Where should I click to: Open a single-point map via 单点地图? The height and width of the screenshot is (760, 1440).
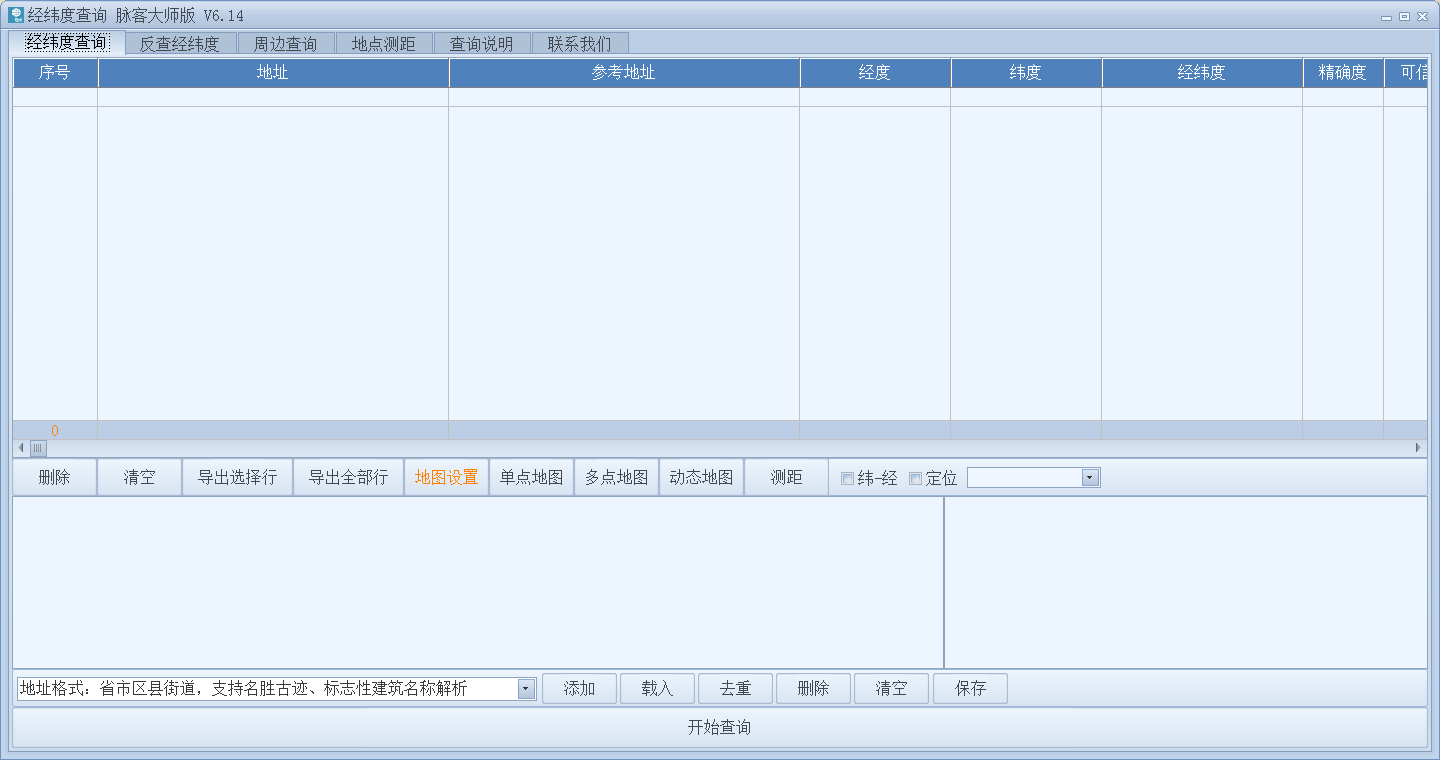pos(531,477)
